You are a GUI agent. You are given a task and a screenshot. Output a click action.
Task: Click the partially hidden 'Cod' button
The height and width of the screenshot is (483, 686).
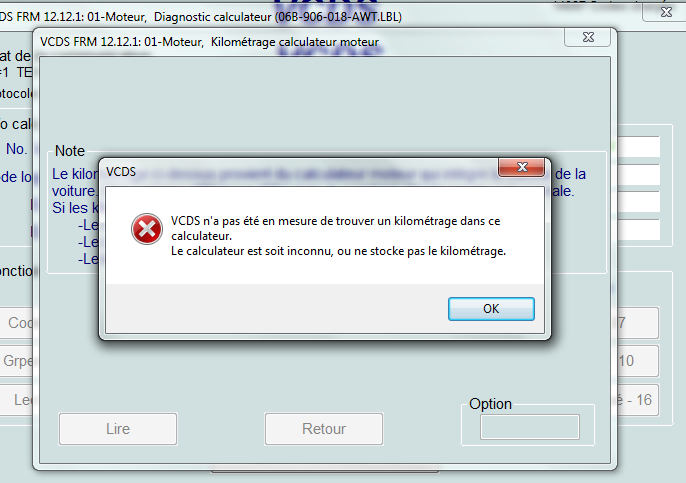click(x=16, y=323)
